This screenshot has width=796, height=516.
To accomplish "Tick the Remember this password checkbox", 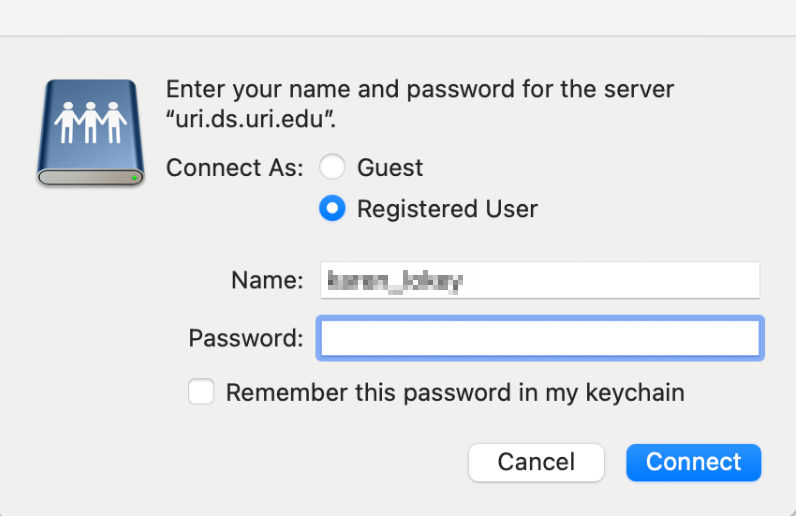I will click(x=201, y=392).
